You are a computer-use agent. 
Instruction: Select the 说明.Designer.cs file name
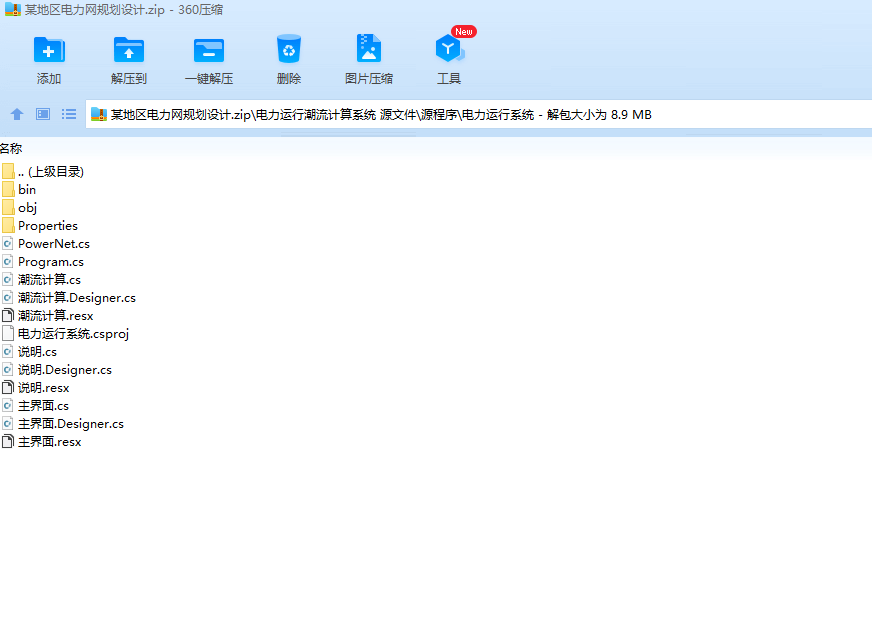[x=65, y=370]
